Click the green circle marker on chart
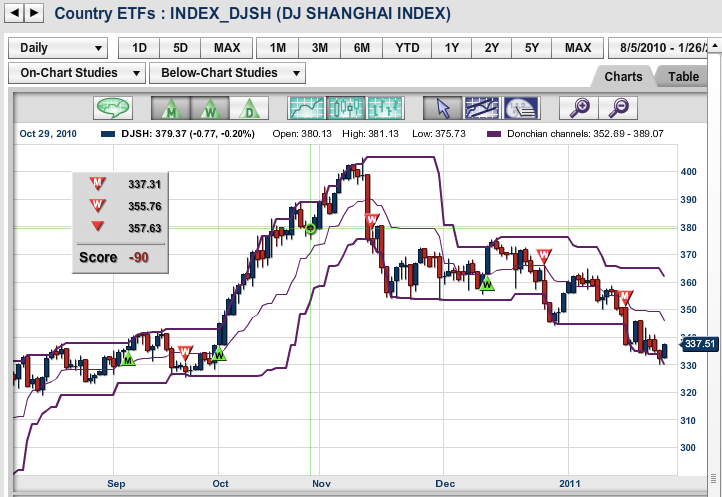The image size is (722, 497). point(310,229)
